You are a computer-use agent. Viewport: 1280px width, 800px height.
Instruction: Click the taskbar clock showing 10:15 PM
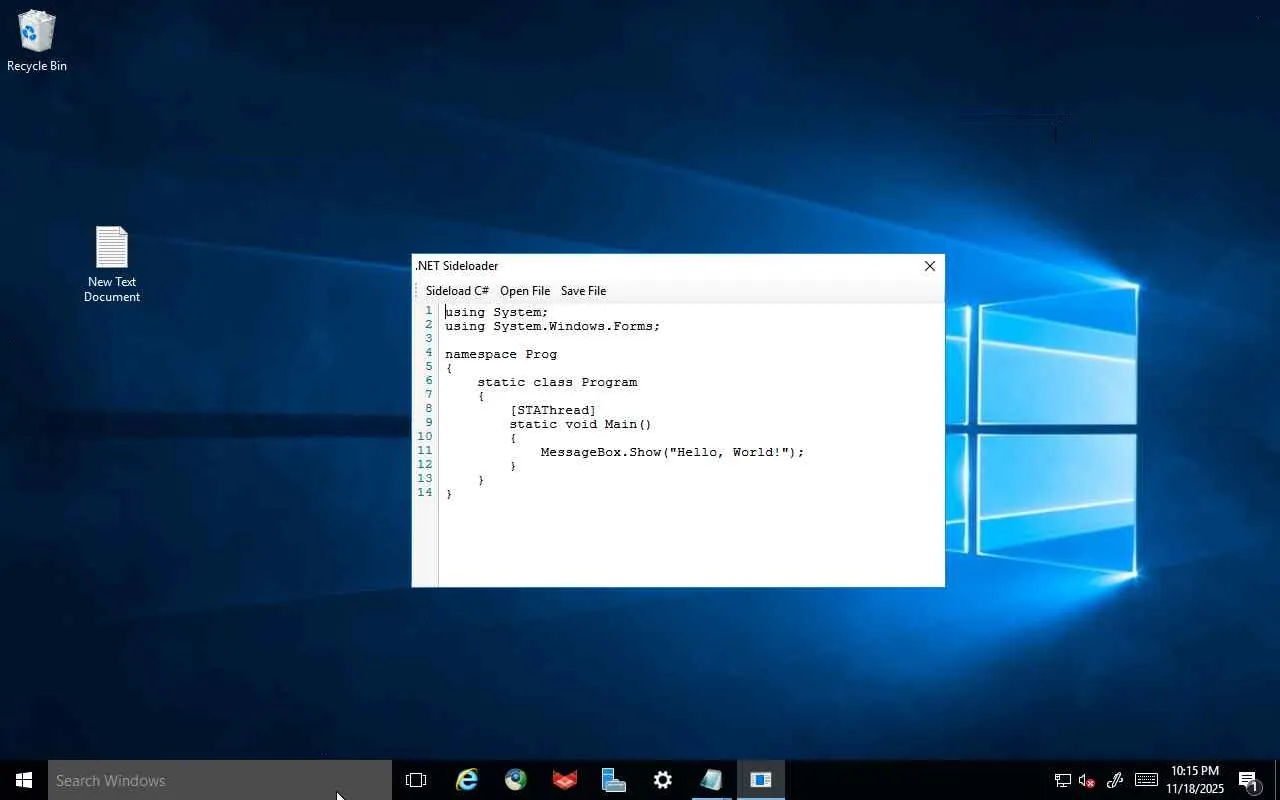1195,780
